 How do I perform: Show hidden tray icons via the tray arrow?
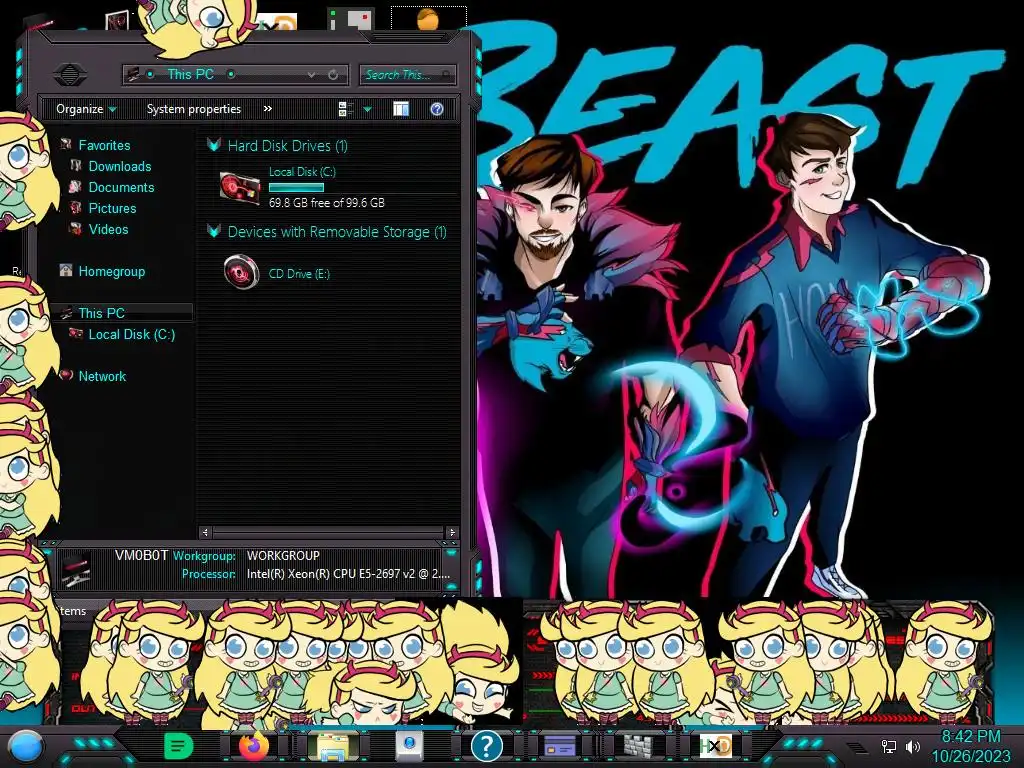click(x=856, y=746)
